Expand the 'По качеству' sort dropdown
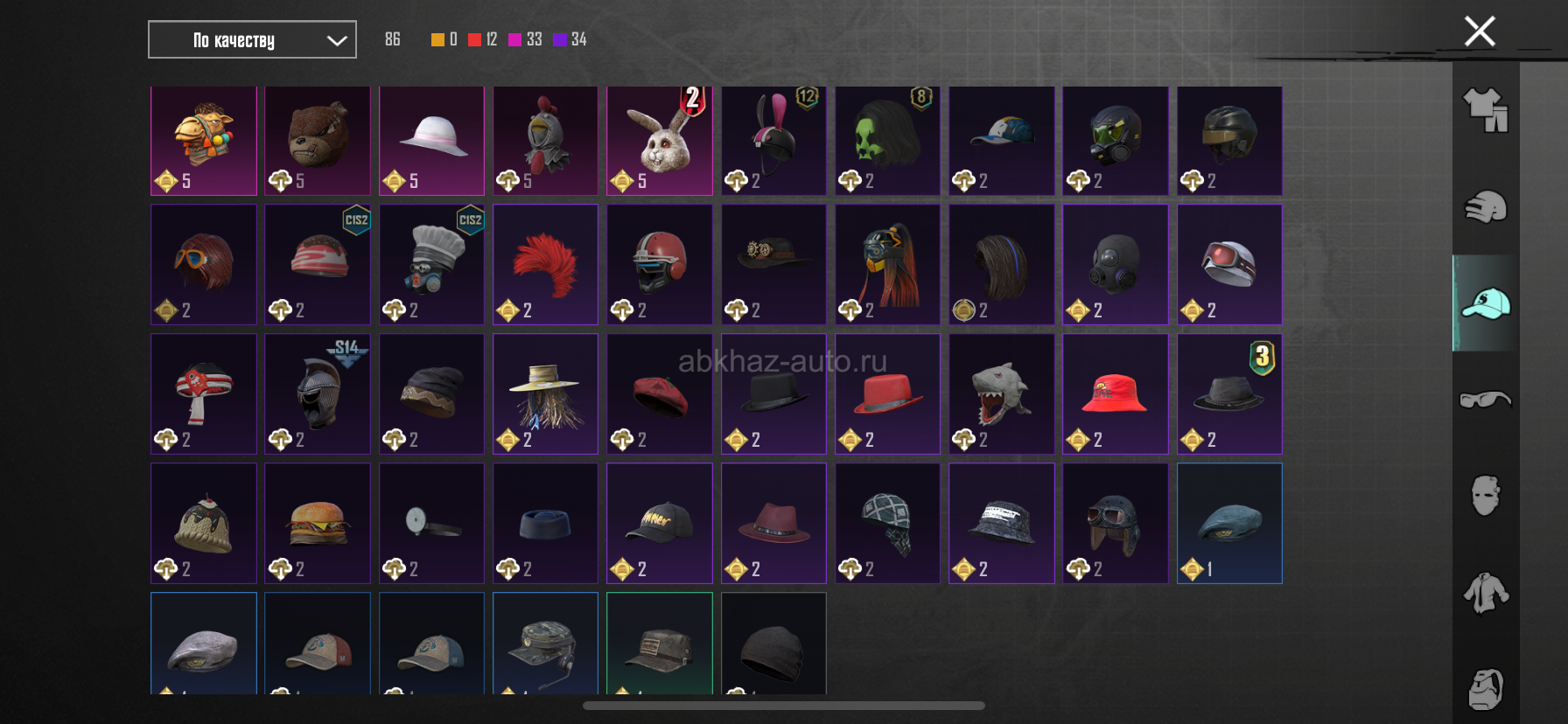Screen dimensions: 1568x724 [x=252, y=39]
